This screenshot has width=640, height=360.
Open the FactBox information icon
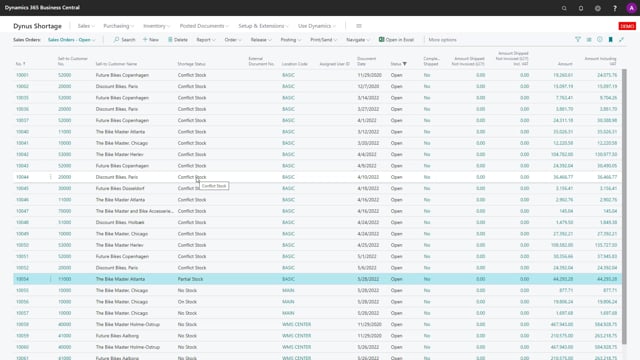coord(600,40)
